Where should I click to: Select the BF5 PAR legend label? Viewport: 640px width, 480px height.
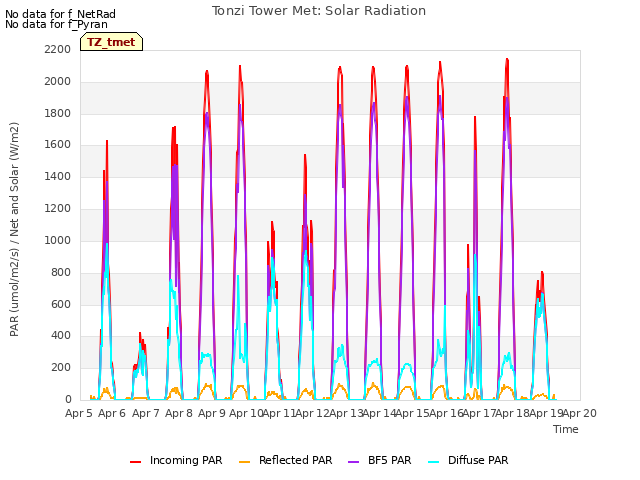tap(389, 460)
